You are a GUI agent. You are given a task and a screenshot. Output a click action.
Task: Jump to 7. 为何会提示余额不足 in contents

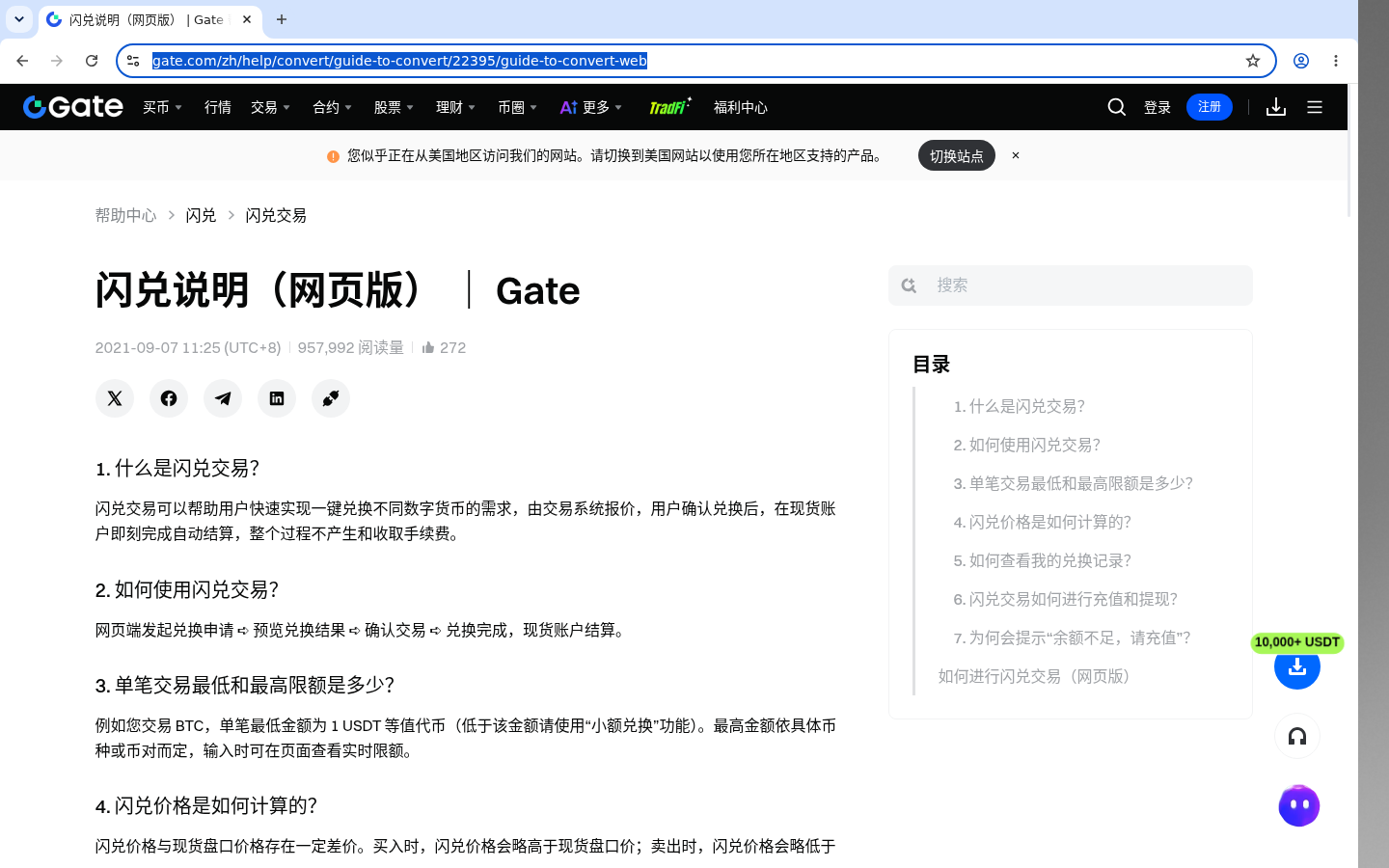[x=1073, y=637]
